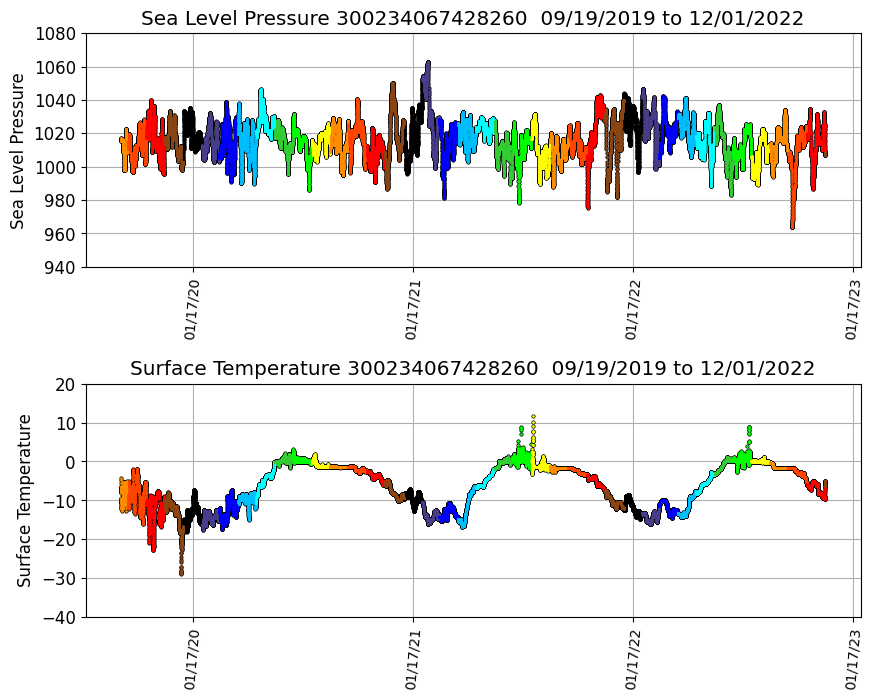Click the Sea Level Pressure chart title
This screenshot has width=873, height=700.
472,19
